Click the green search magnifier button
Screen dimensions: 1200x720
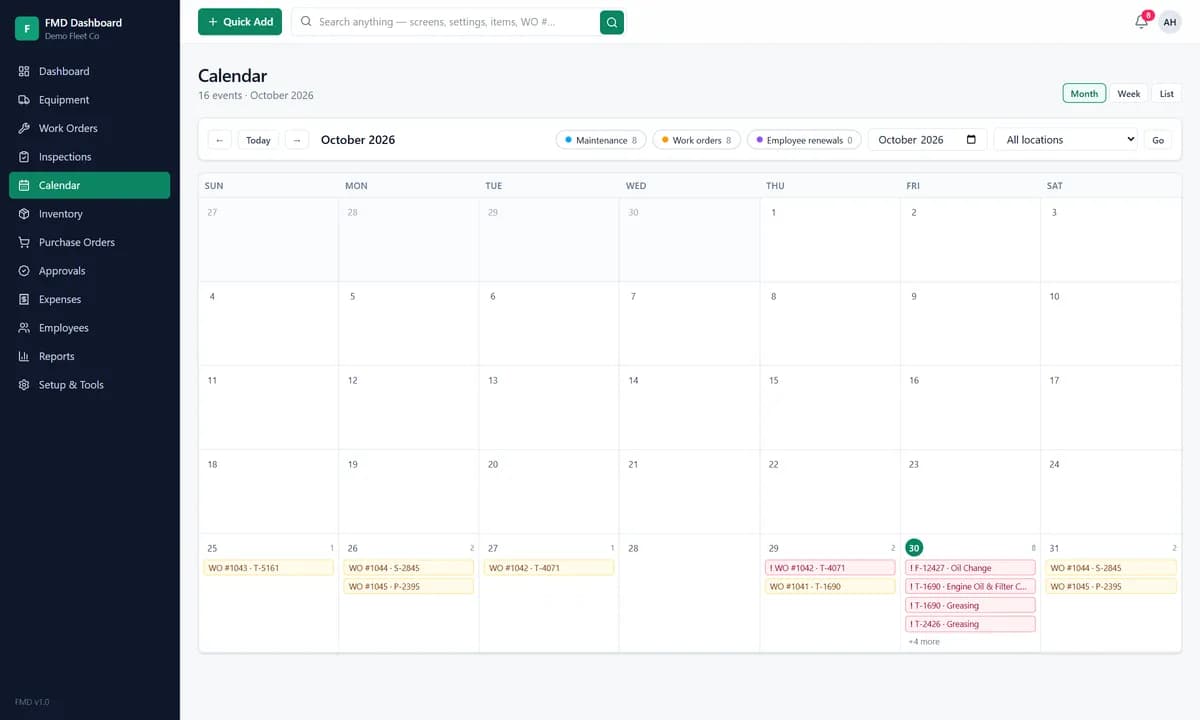point(612,22)
